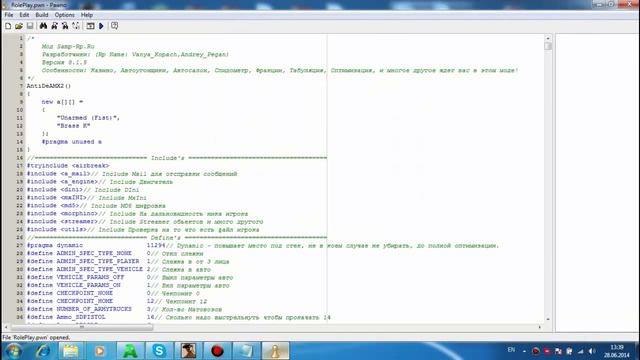This screenshot has width=640, height=360.
Task: Click the editor vertical scrollbar down arrow
Action: tap(548, 319)
